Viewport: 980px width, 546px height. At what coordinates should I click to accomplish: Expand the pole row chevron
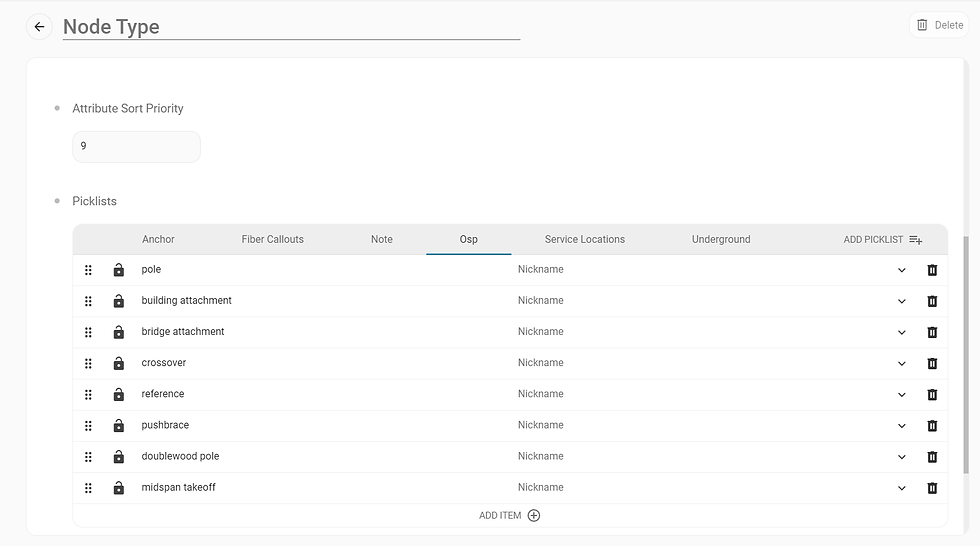click(901, 270)
